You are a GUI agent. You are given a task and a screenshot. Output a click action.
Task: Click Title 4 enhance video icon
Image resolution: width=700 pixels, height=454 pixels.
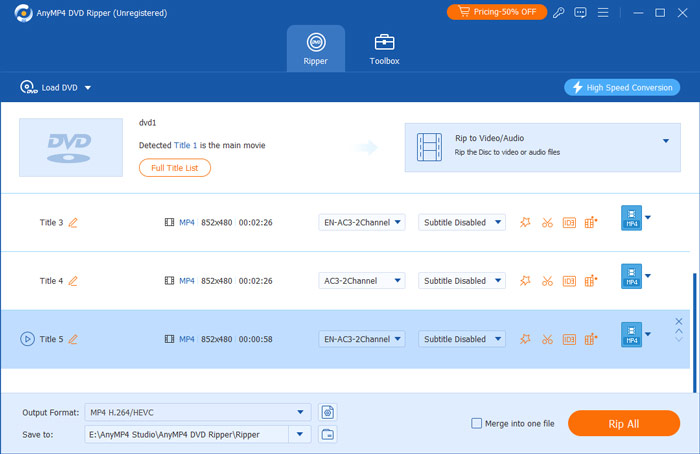click(591, 281)
